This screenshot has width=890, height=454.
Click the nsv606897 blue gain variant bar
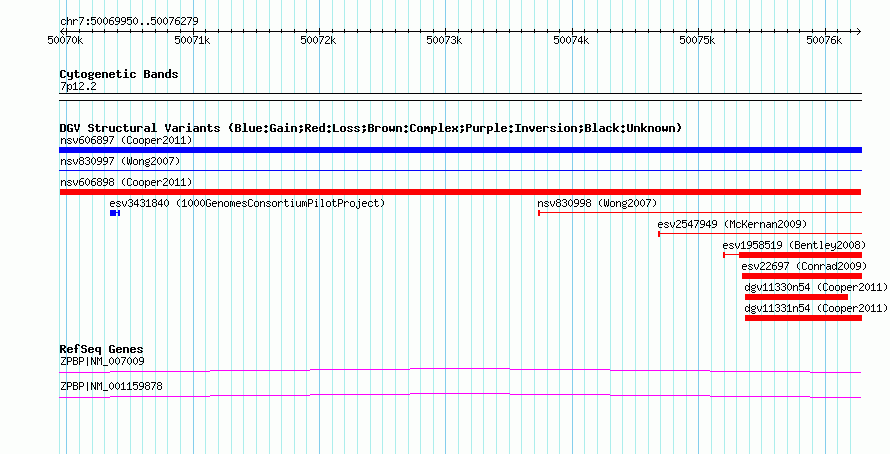[460, 150]
